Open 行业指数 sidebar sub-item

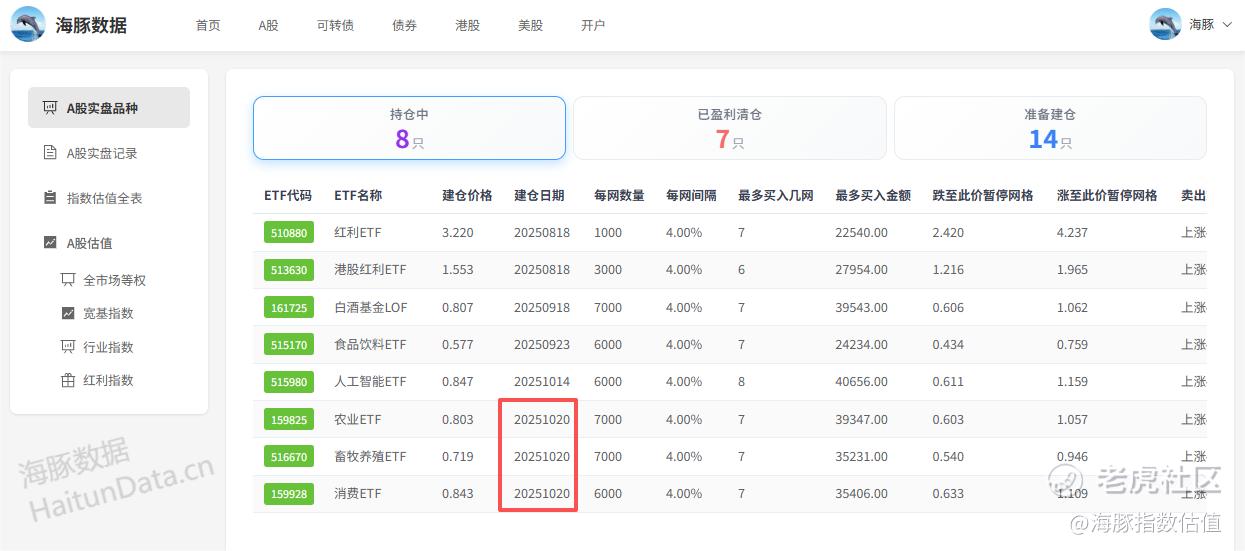tap(108, 347)
